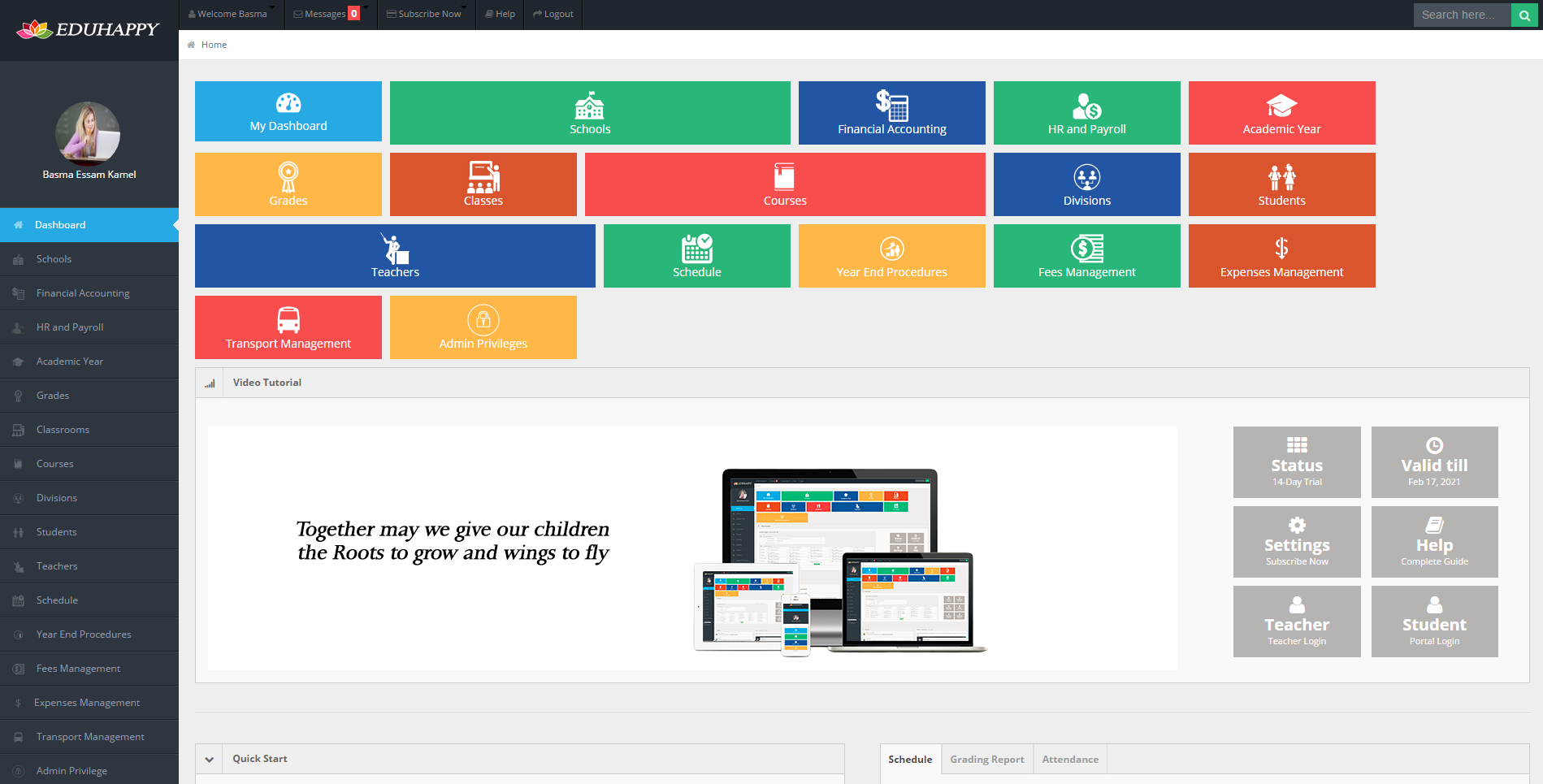1543x784 pixels.
Task: Select Fees Management in the sidebar
Action: (89, 669)
